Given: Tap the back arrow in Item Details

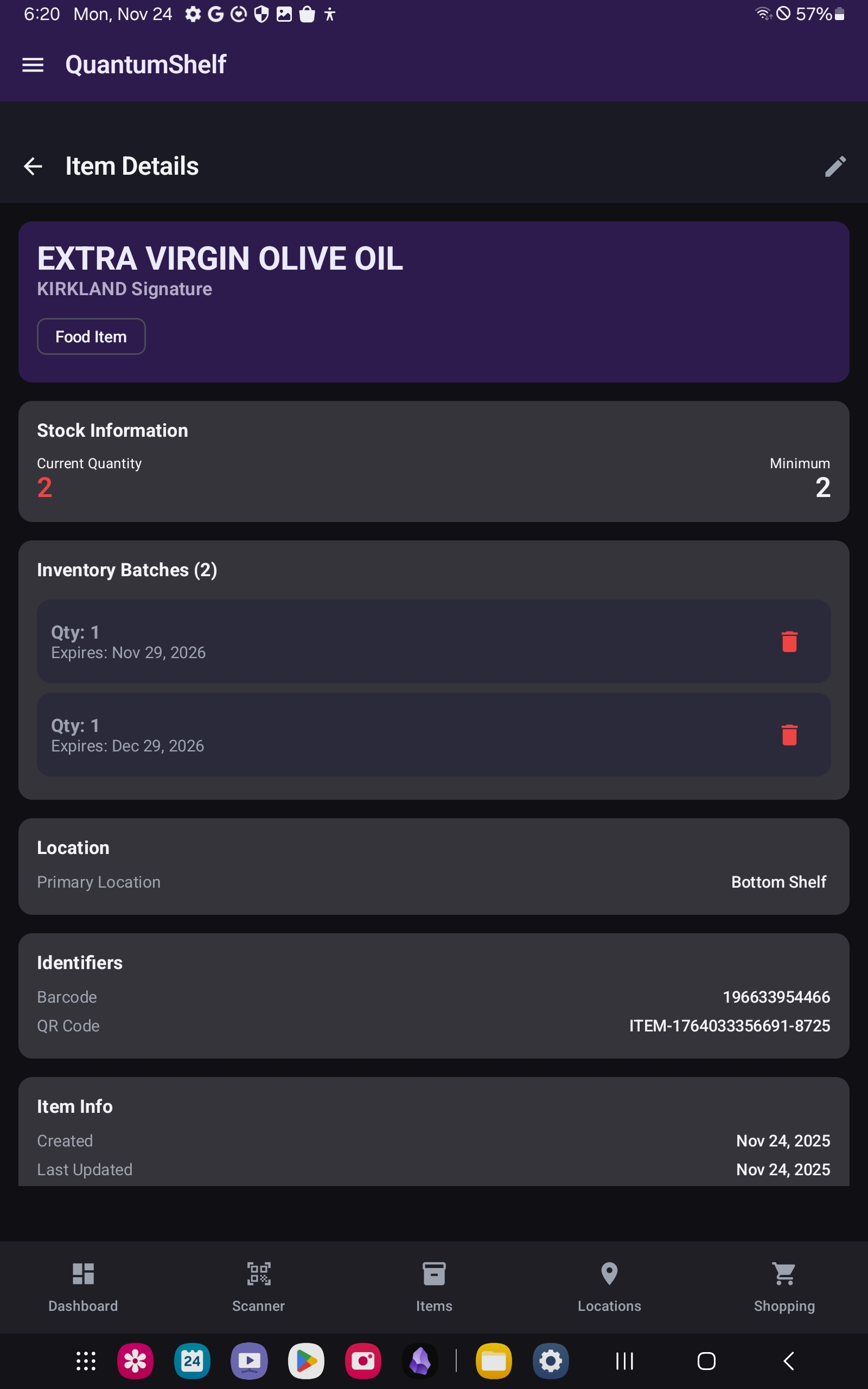Looking at the screenshot, I should coord(33,167).
